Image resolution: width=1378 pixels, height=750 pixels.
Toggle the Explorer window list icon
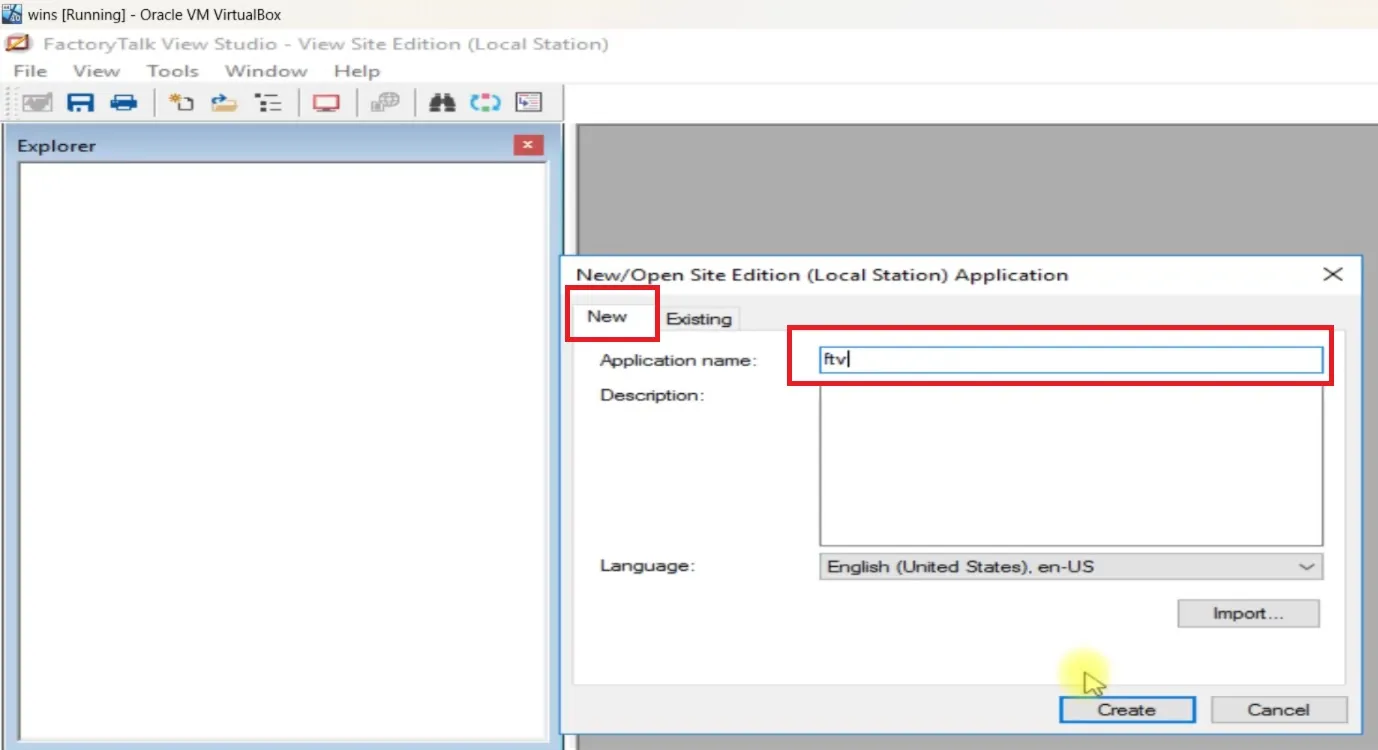pos(268,101)
